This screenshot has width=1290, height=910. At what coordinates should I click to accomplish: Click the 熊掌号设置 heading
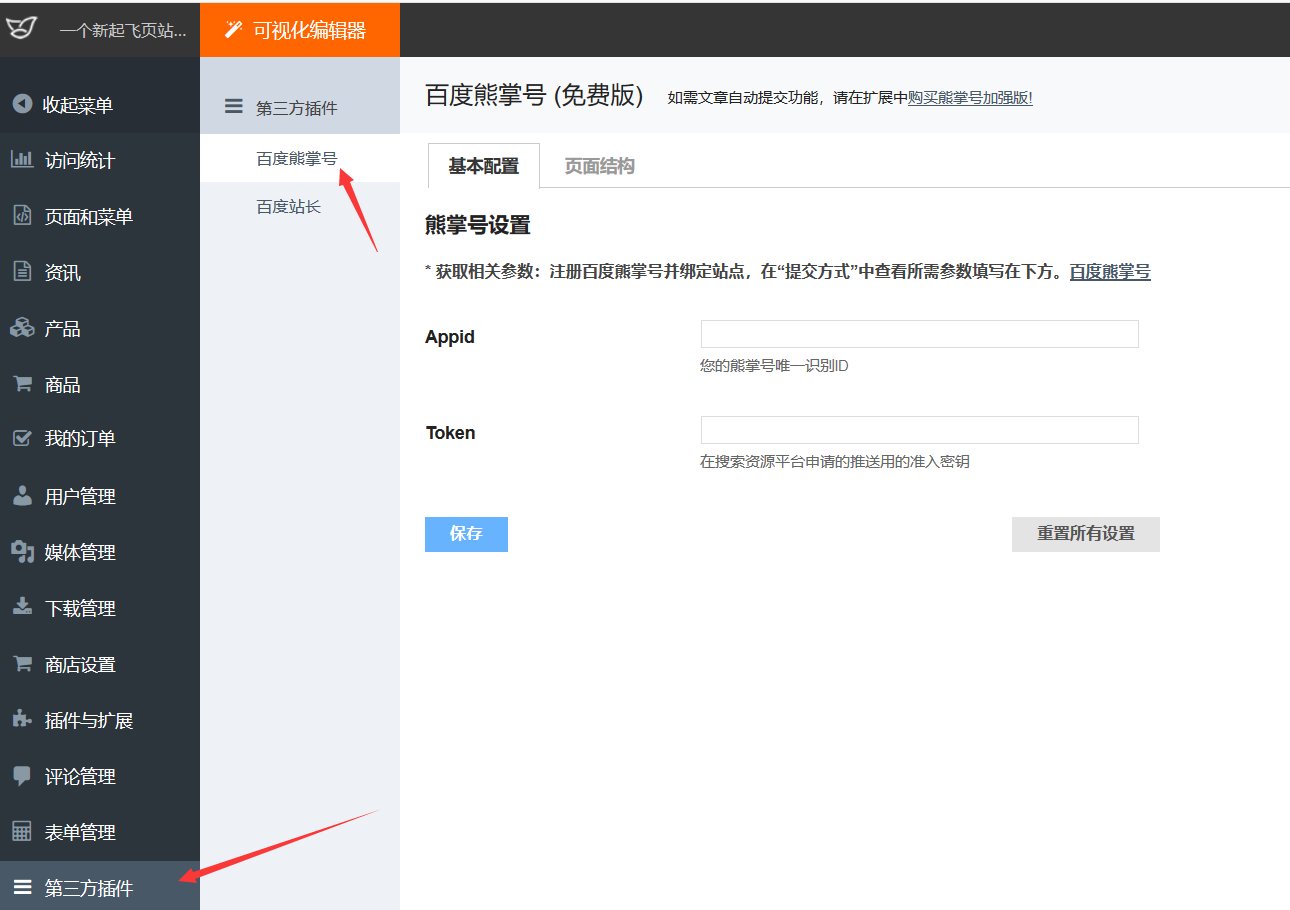click(478, 225)
